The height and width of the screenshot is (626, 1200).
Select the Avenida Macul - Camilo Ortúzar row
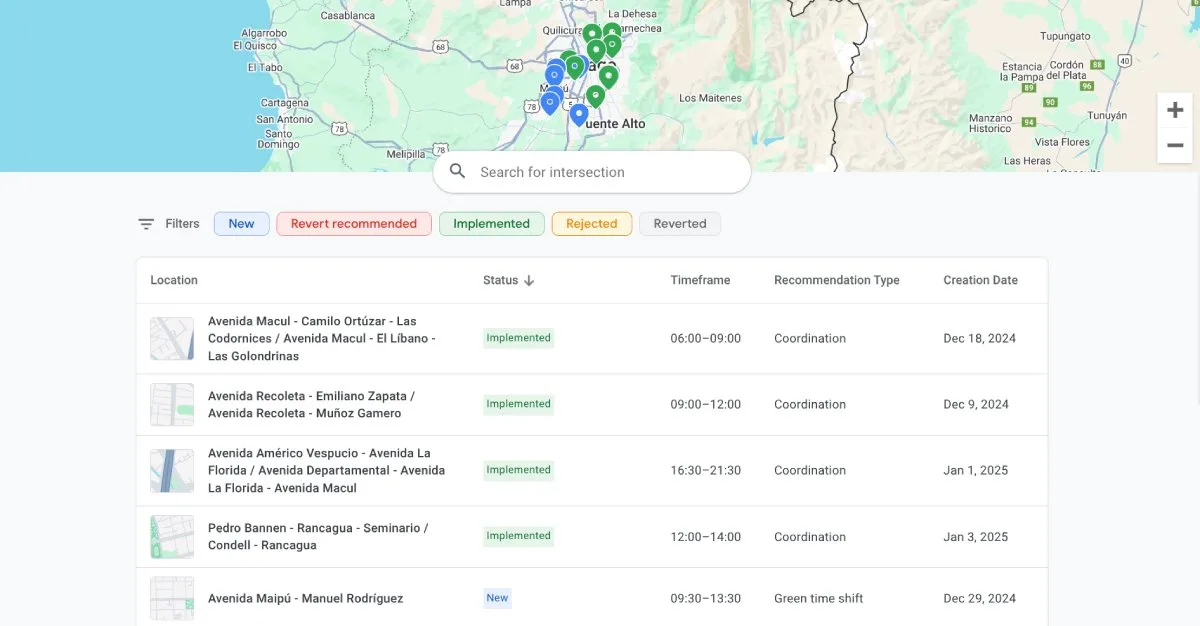[x=320, y=339]
